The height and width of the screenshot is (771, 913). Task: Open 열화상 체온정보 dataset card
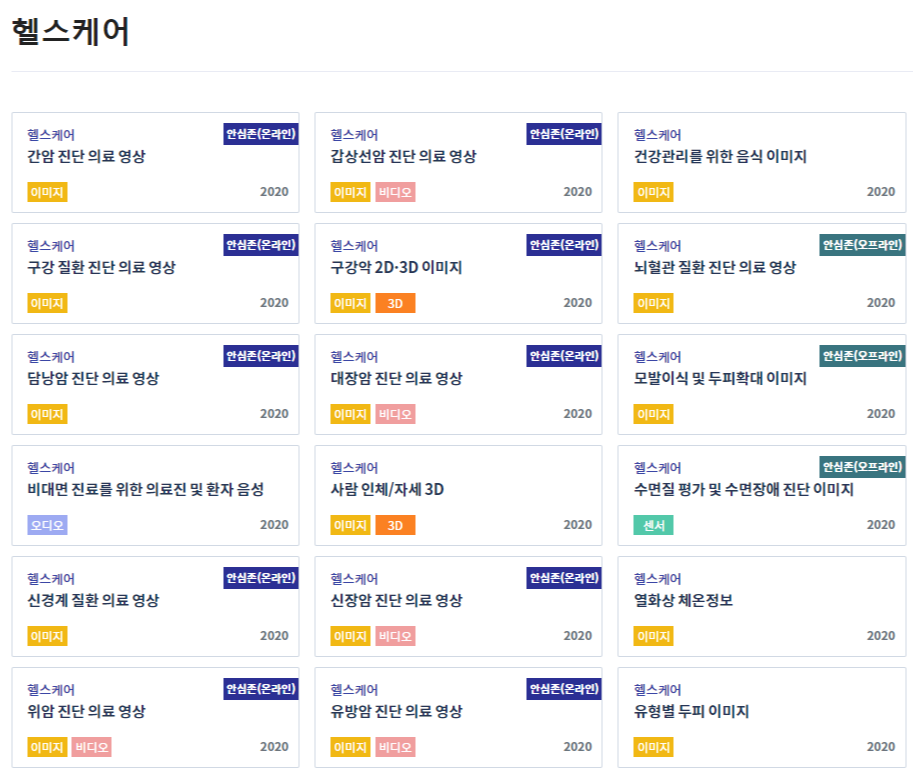click(x=762, y=607)
